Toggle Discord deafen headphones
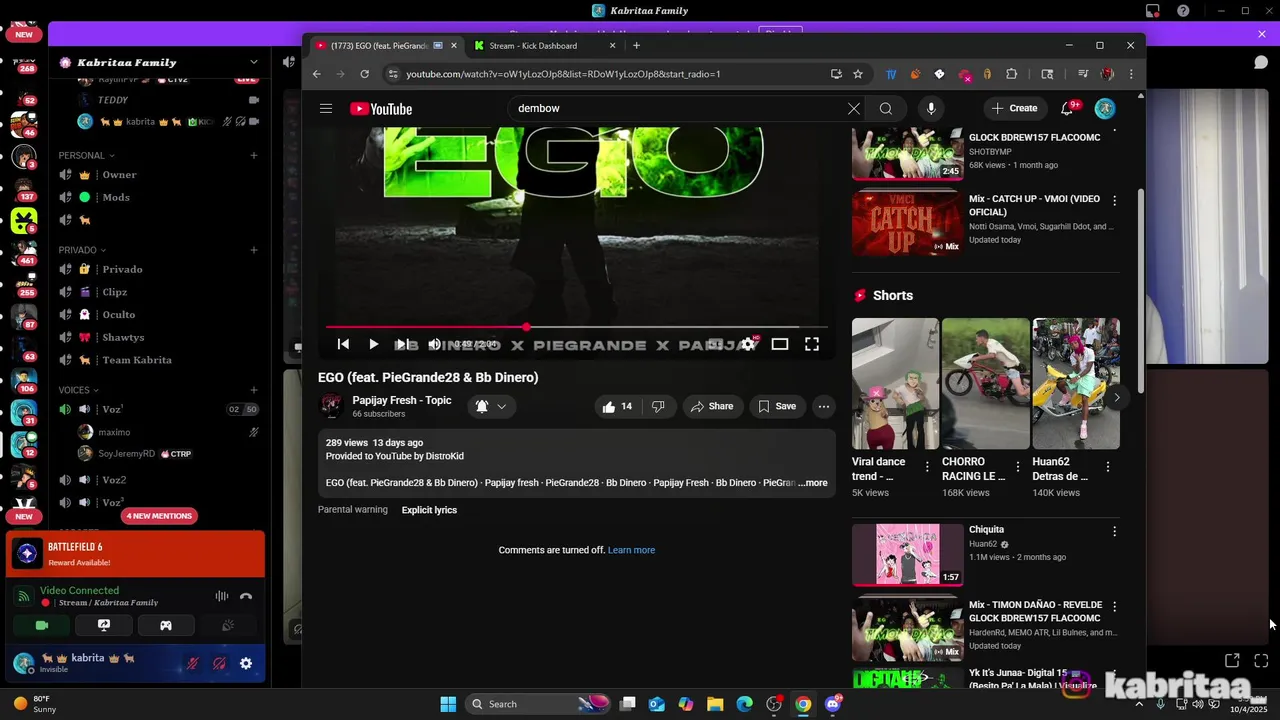Viewport: 1280px width, 720px height. click(x=219, y=663)
